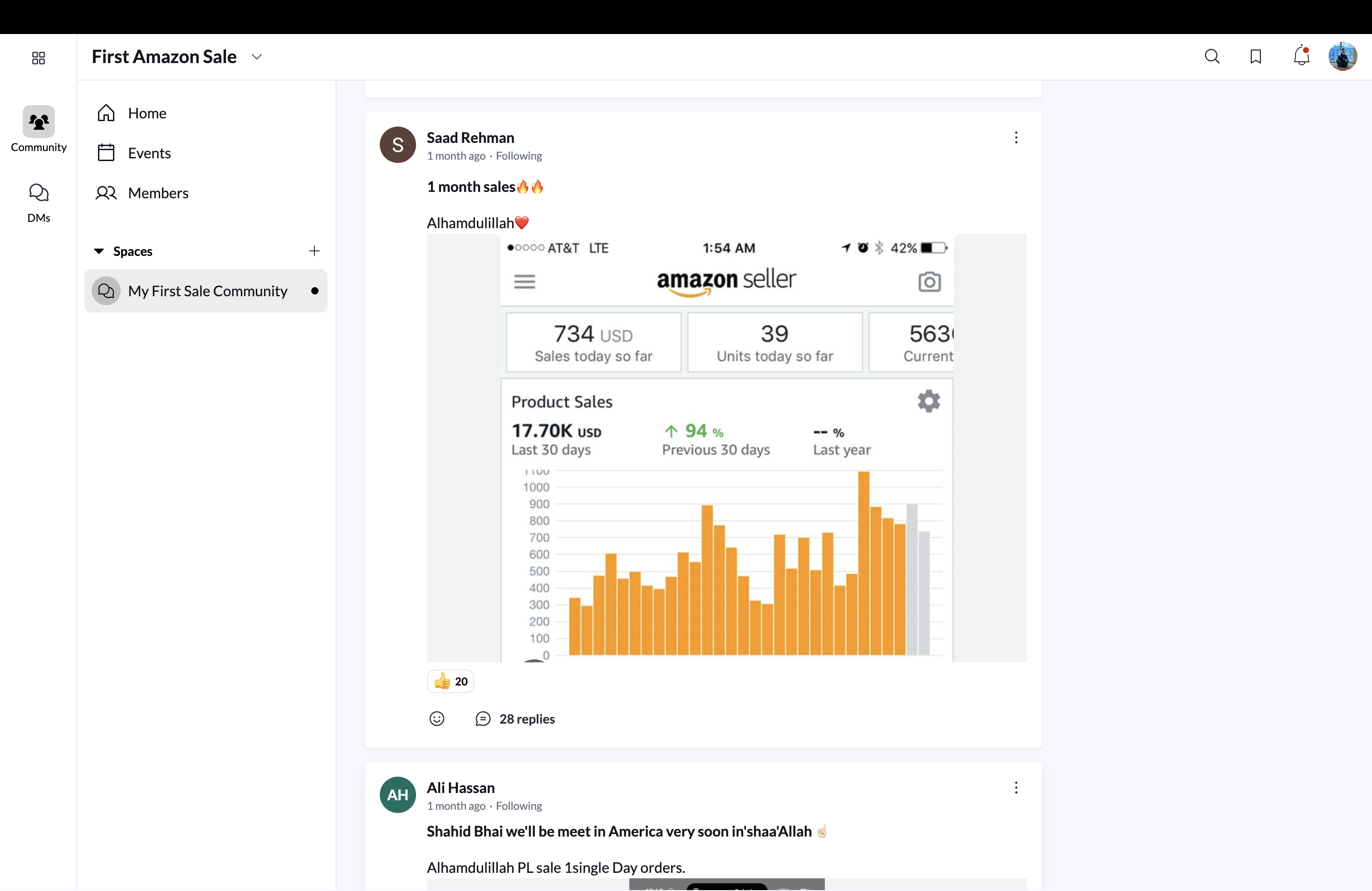1372x891 pixels.
Task: Click the profile avatar at top right
Action: point(1342,56)
